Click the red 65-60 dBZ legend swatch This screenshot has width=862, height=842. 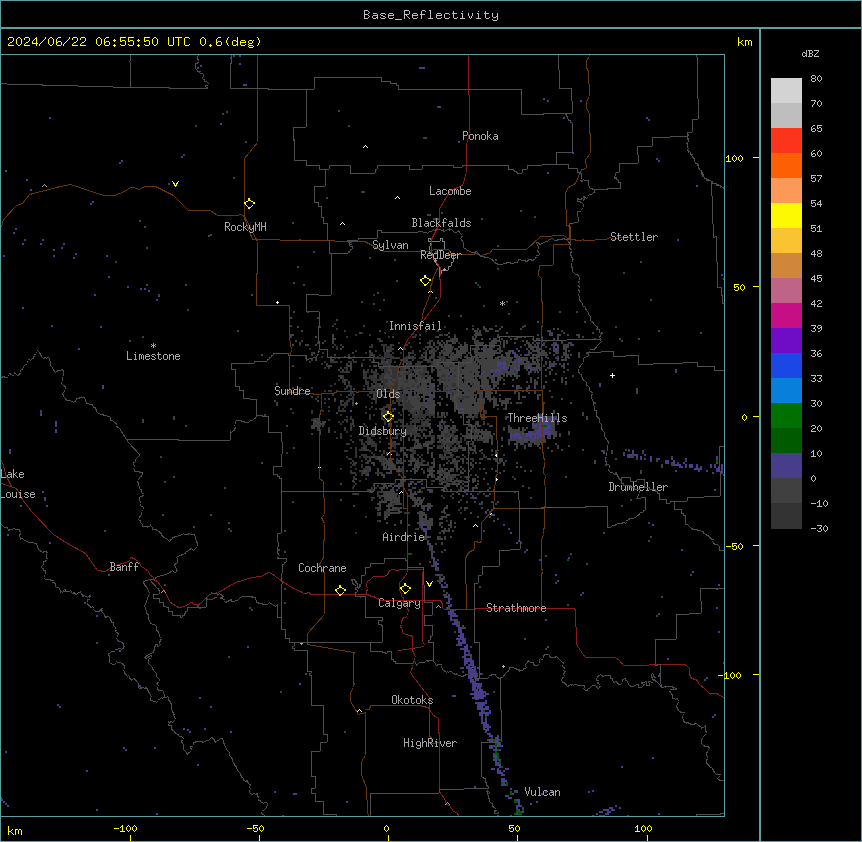[x=786, y=140]
